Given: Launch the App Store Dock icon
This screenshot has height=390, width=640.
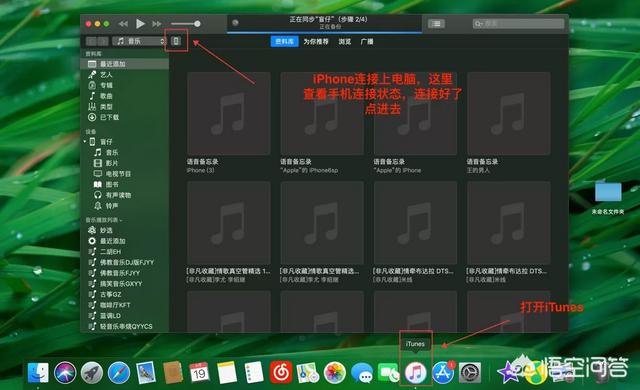Looking at the screenshot, I should click(x=443, y=372).
